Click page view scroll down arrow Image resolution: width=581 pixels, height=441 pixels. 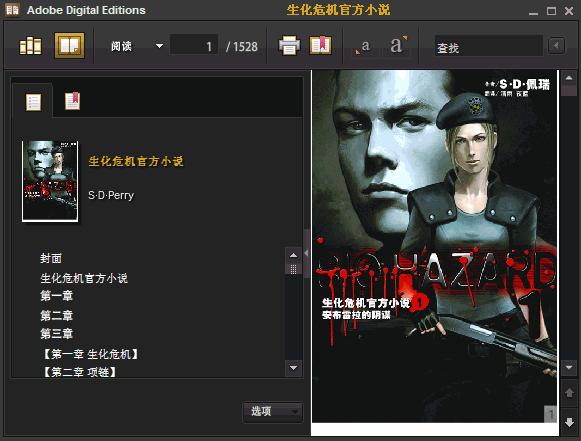pos(569,368)
